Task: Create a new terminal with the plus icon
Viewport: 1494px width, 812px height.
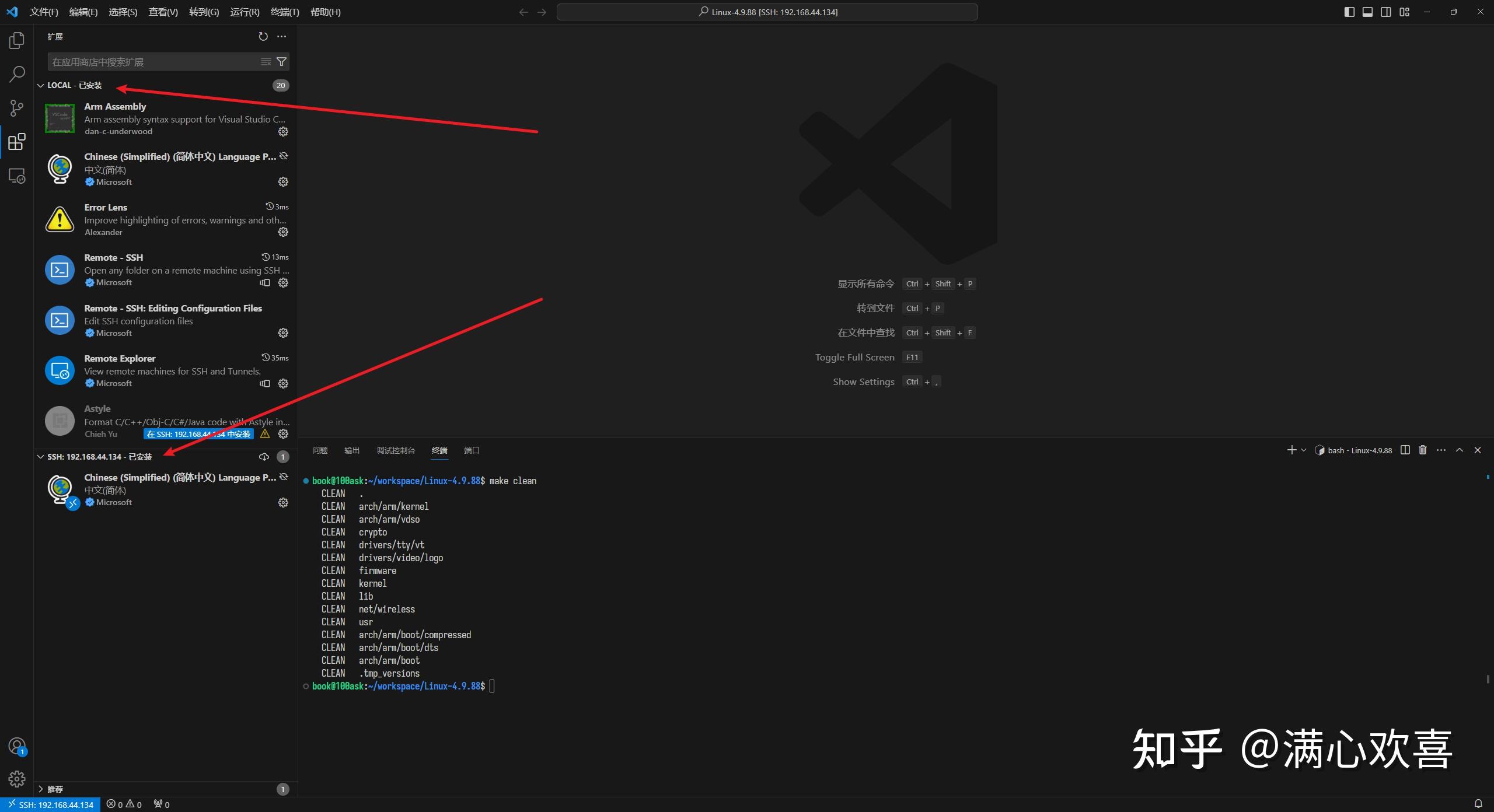Action: pyautogui.click(x=1291, y=450)
